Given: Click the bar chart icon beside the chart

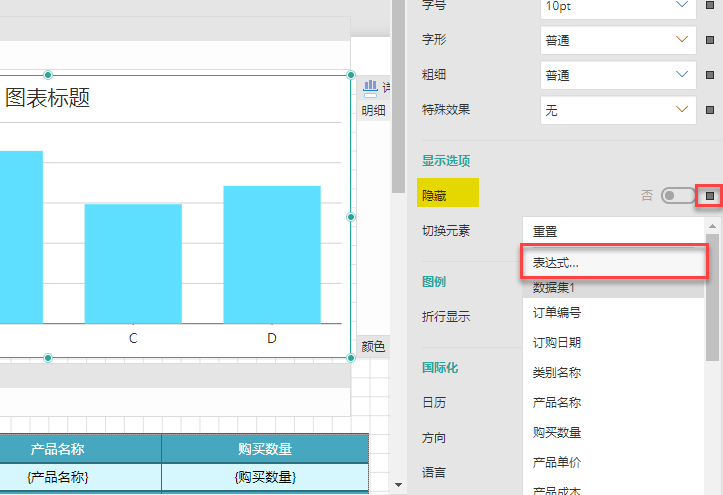Looking at the screenshot, I should coord(368,88).
